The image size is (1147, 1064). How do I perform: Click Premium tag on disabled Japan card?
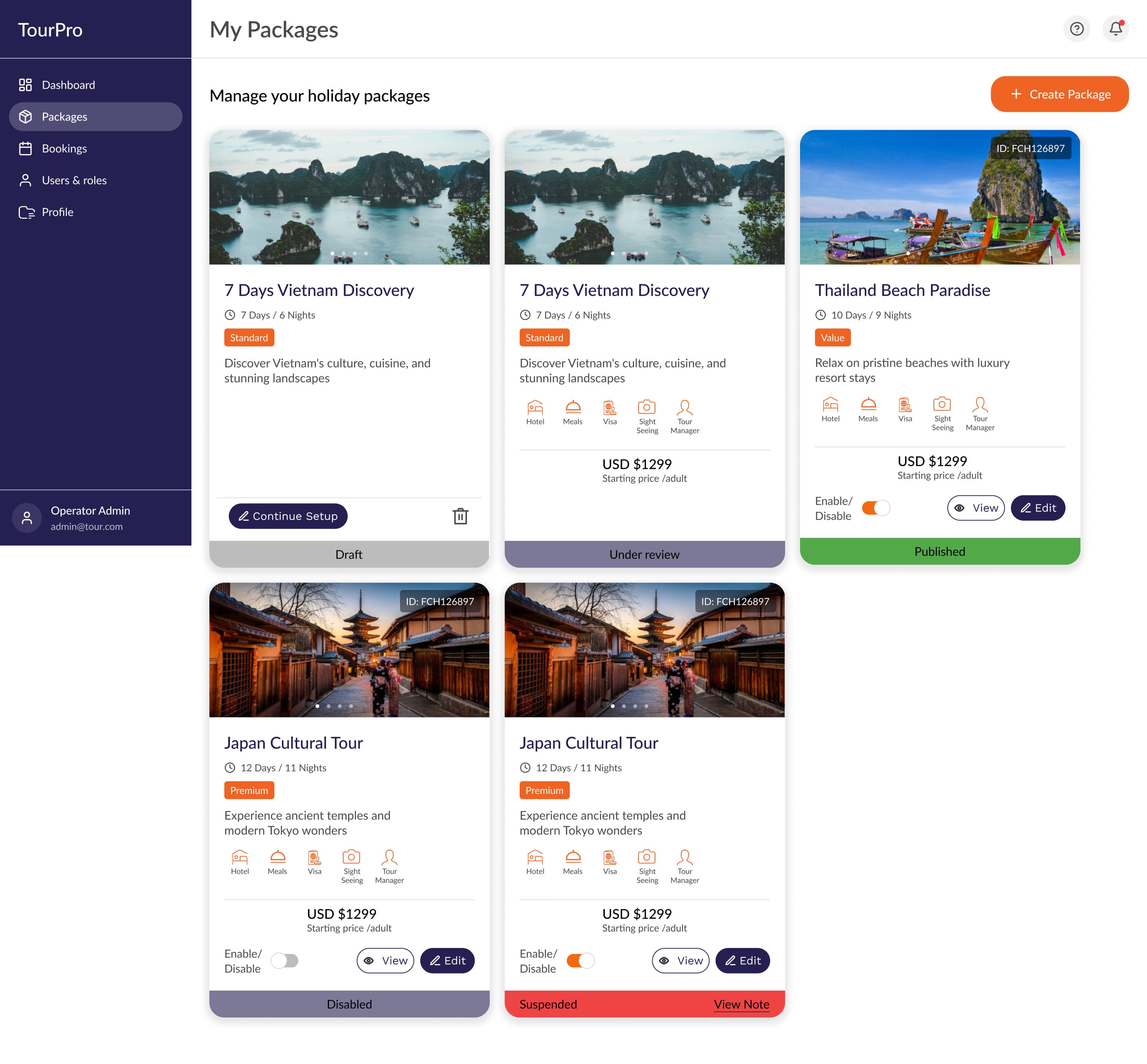click(x=249, y=790)
